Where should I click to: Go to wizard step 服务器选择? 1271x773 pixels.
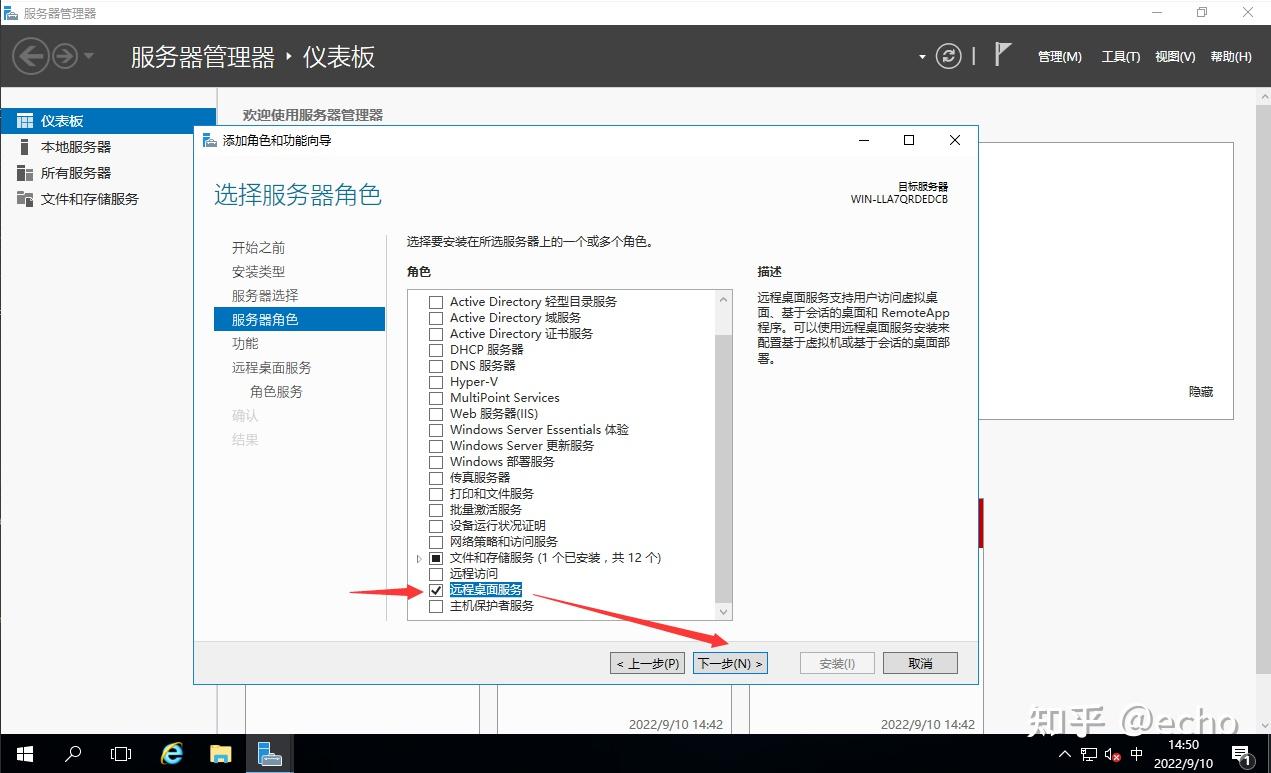coord(265,296)
